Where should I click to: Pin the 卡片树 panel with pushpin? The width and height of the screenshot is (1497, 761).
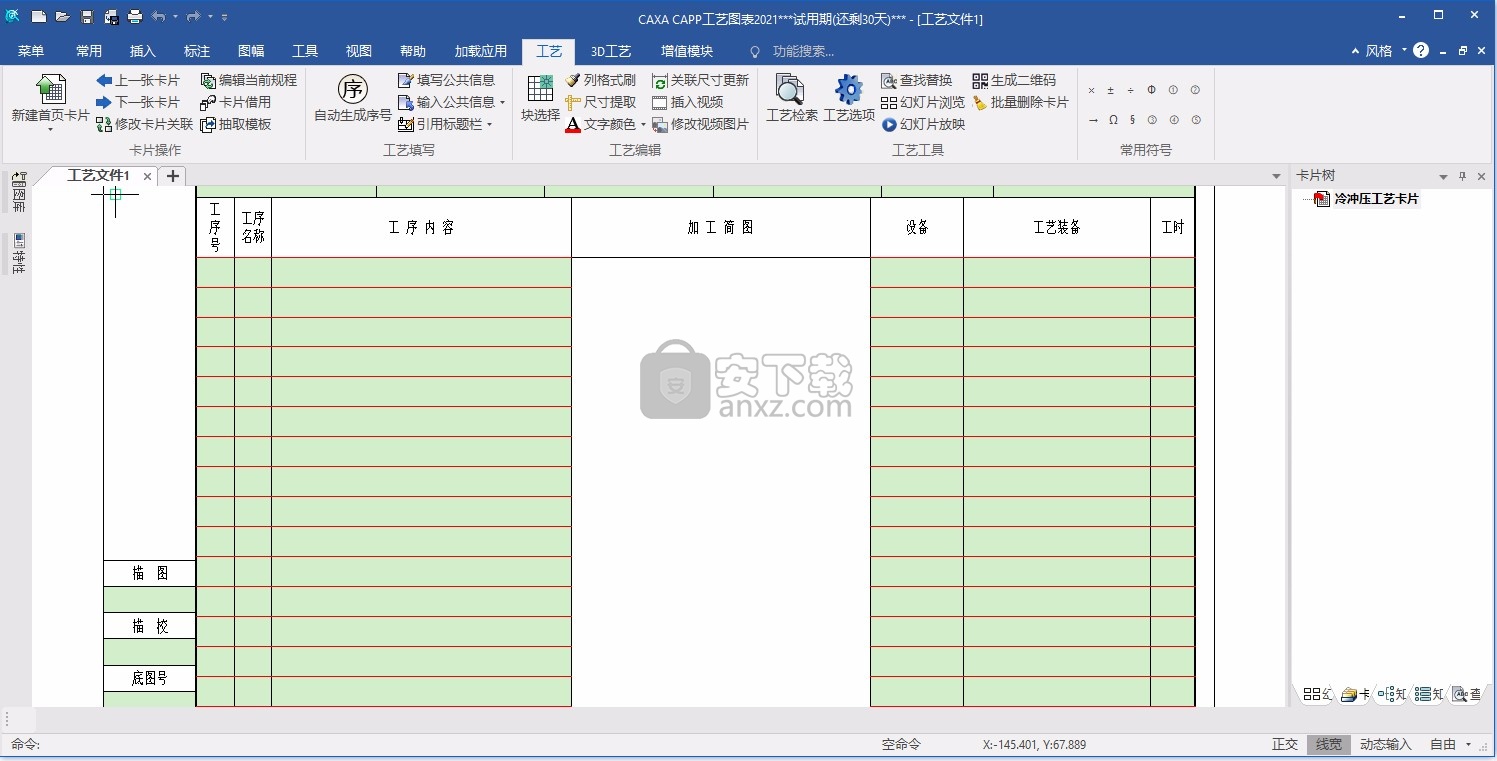pos(1462,176)
